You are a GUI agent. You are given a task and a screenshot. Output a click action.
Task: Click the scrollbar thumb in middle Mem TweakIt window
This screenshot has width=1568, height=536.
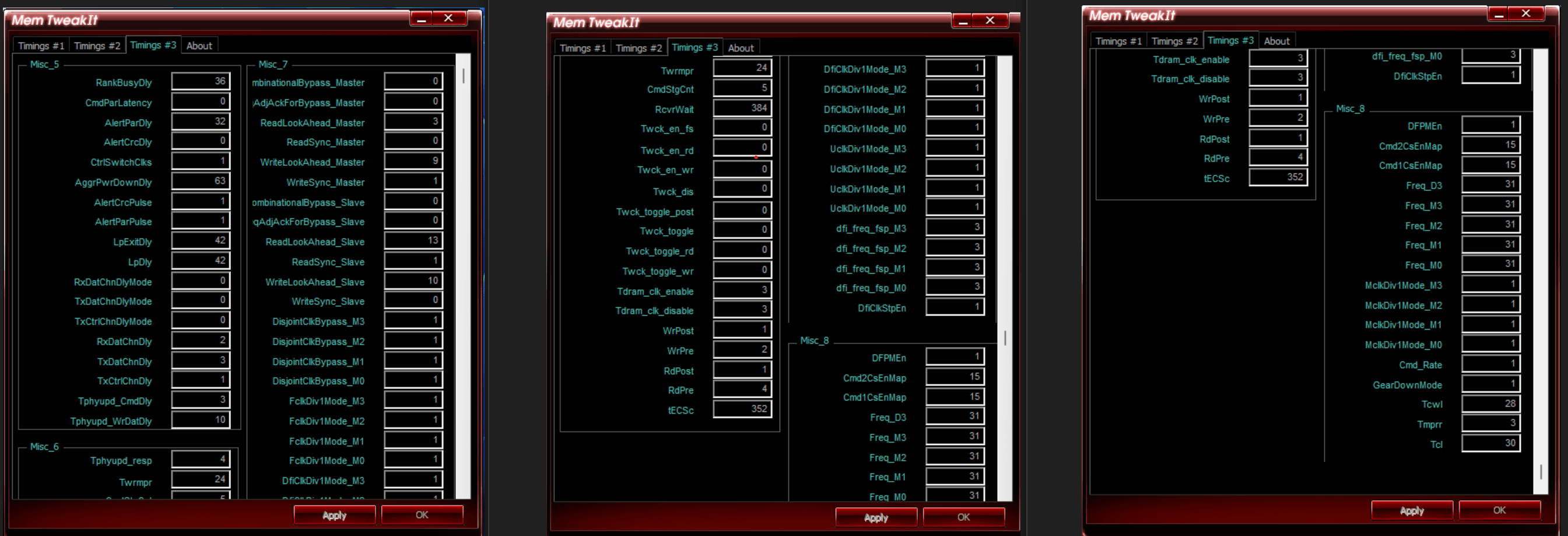(x=1005, y=338)
